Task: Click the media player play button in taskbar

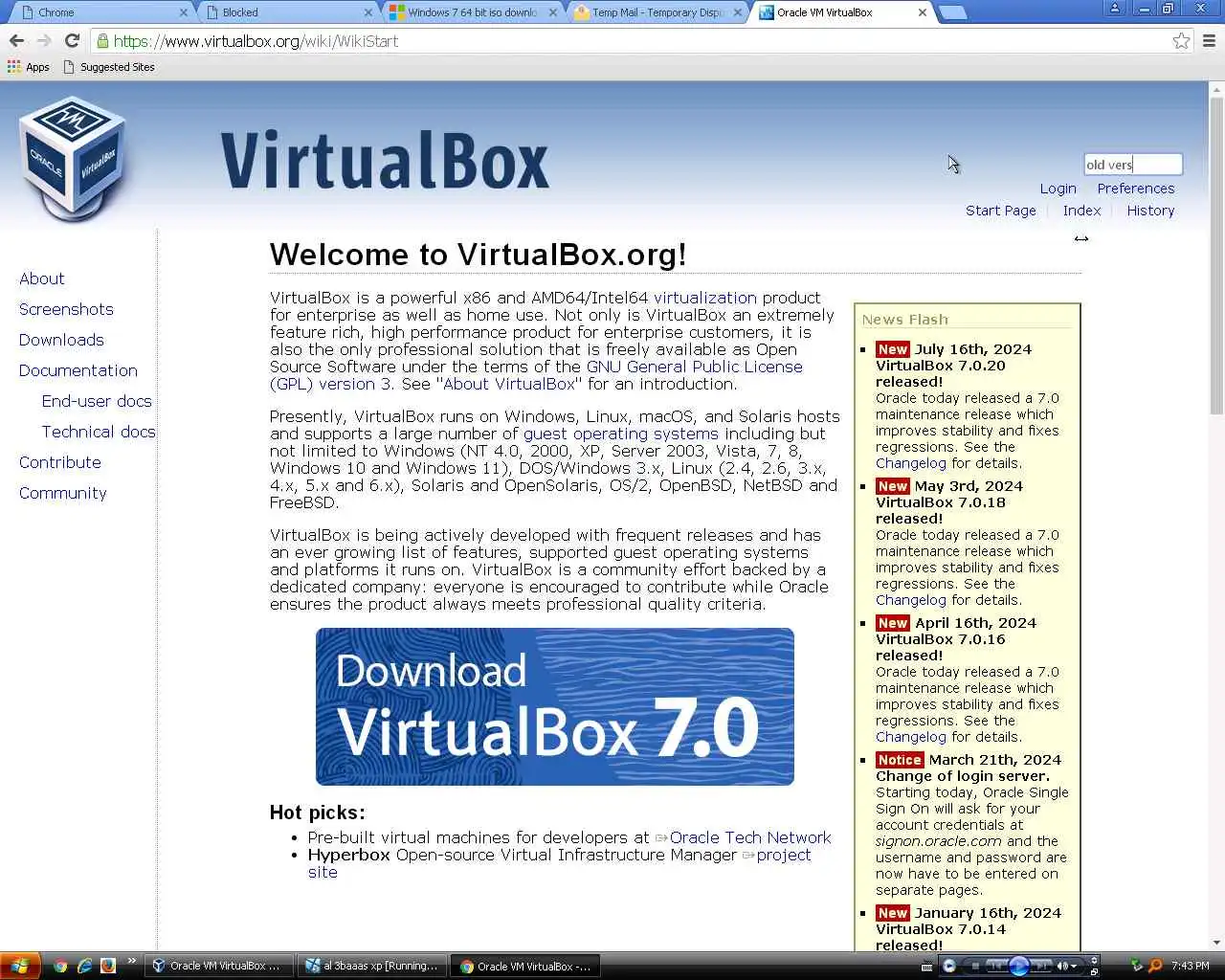Action: (1019, 966)
